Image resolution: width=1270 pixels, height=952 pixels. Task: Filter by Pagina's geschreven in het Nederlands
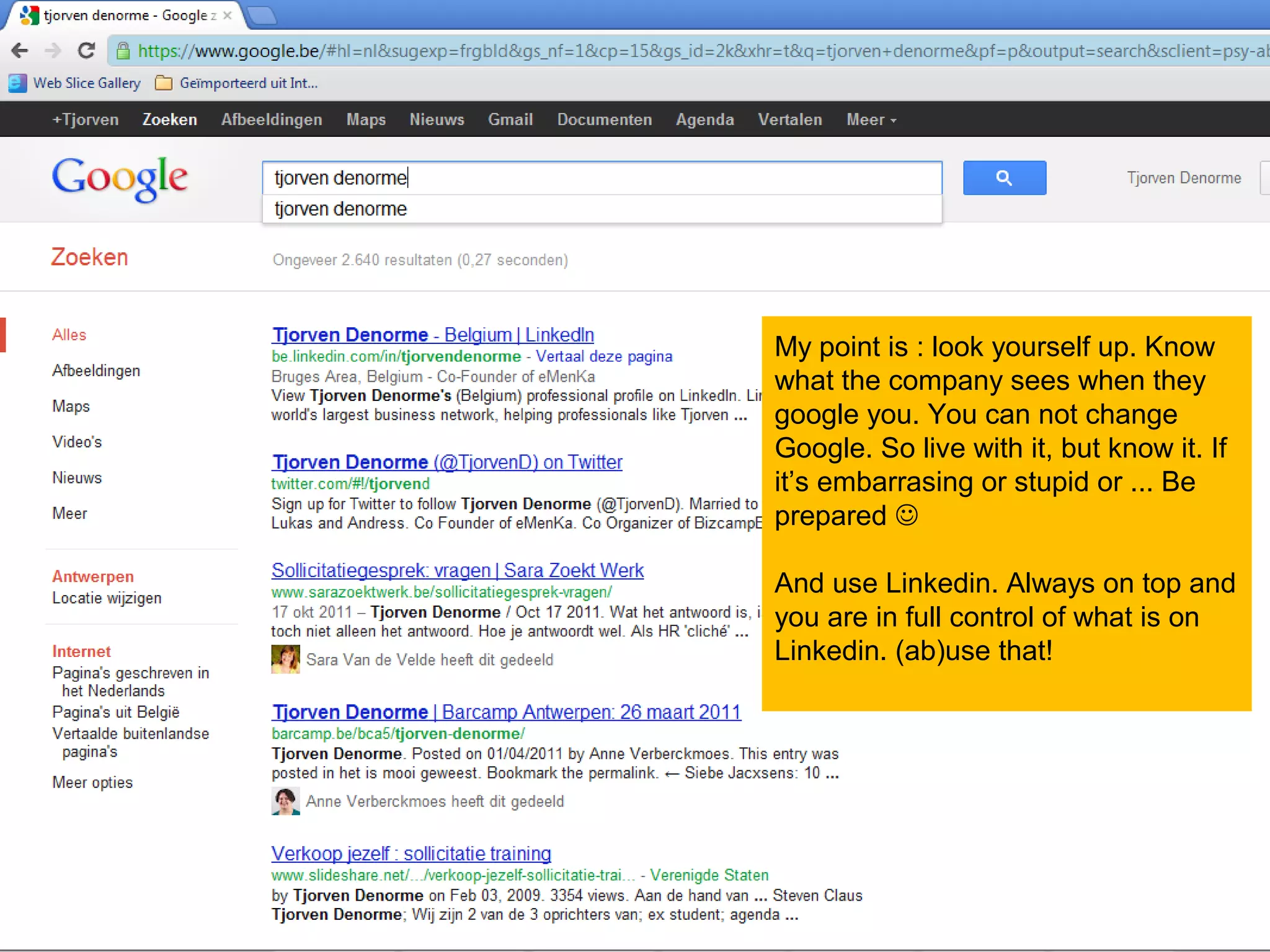130,682
